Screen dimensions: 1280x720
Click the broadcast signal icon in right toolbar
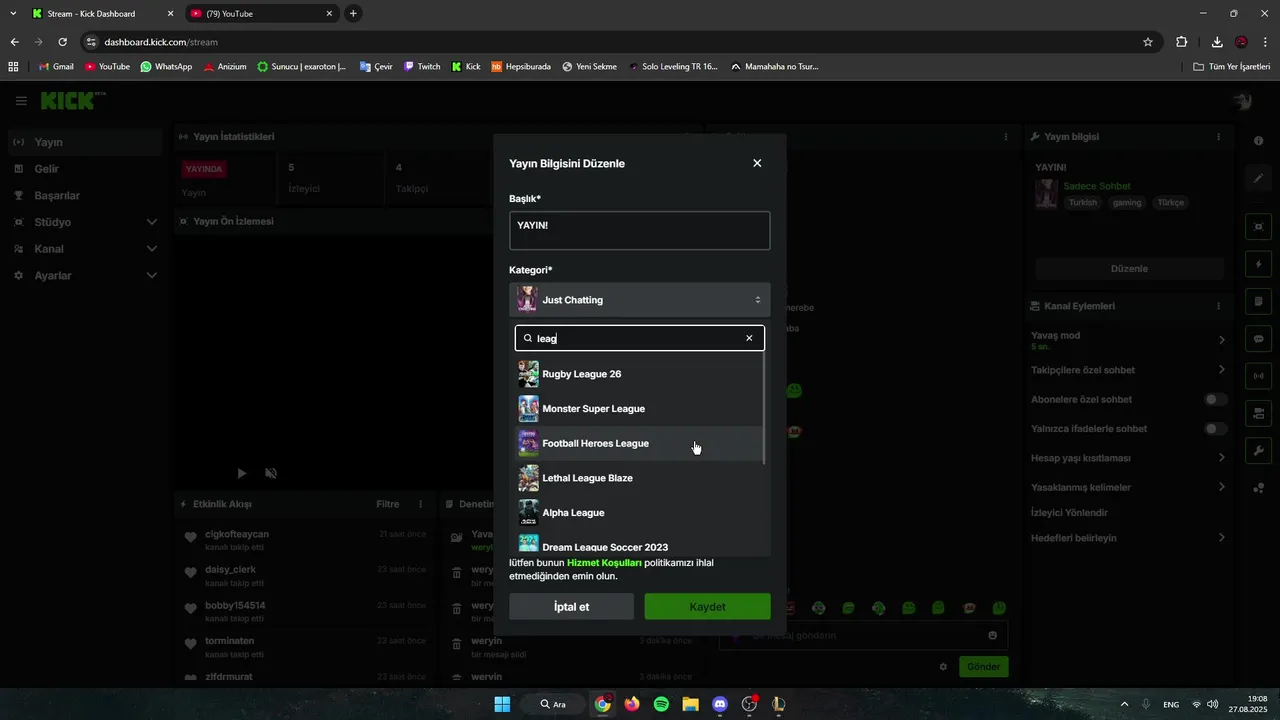tap(1259, 376)
